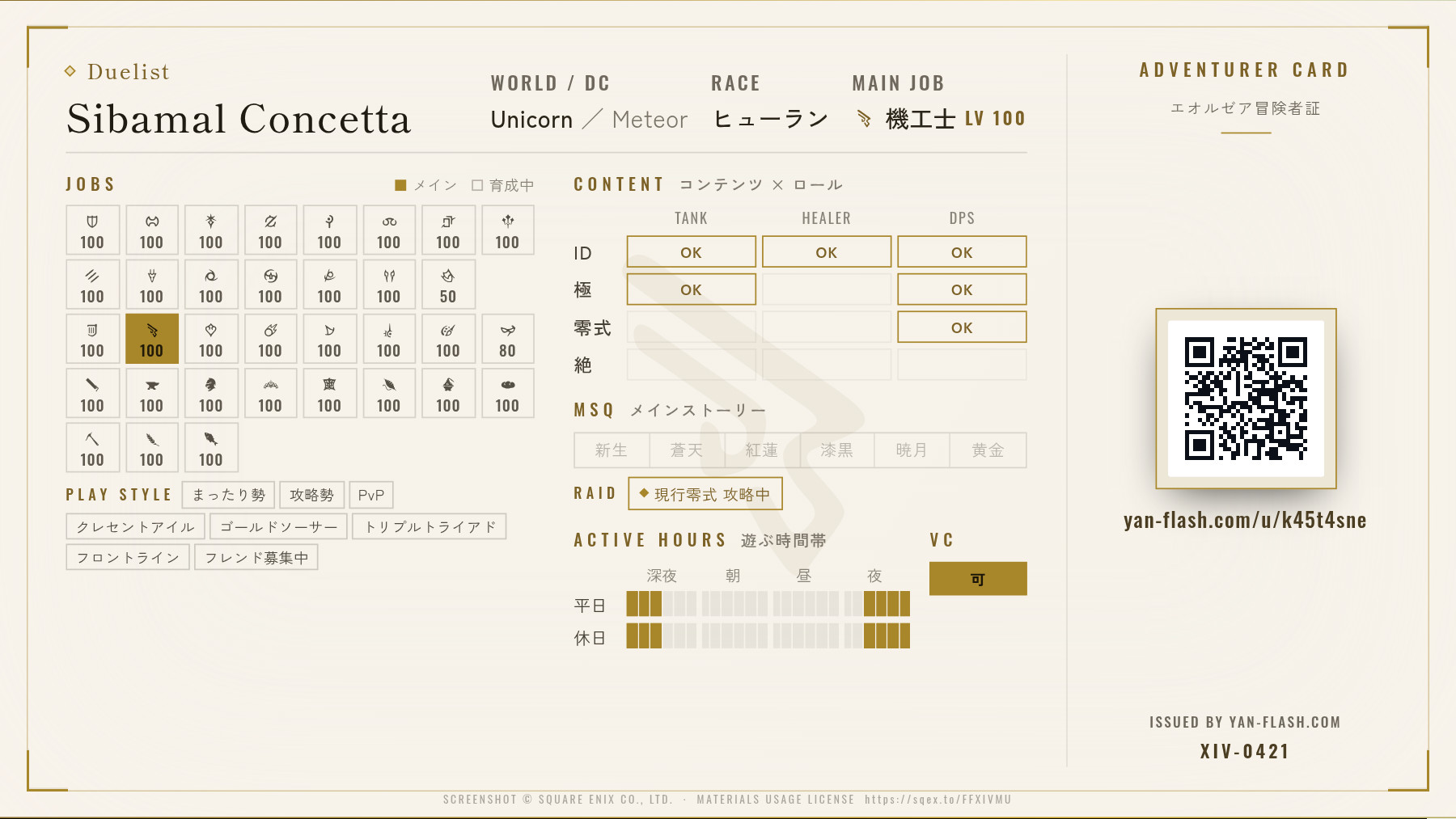This screenshot has width=1456, height=819.
Task: Select the Warrior axe job icon
Action: tap(151, 222)
